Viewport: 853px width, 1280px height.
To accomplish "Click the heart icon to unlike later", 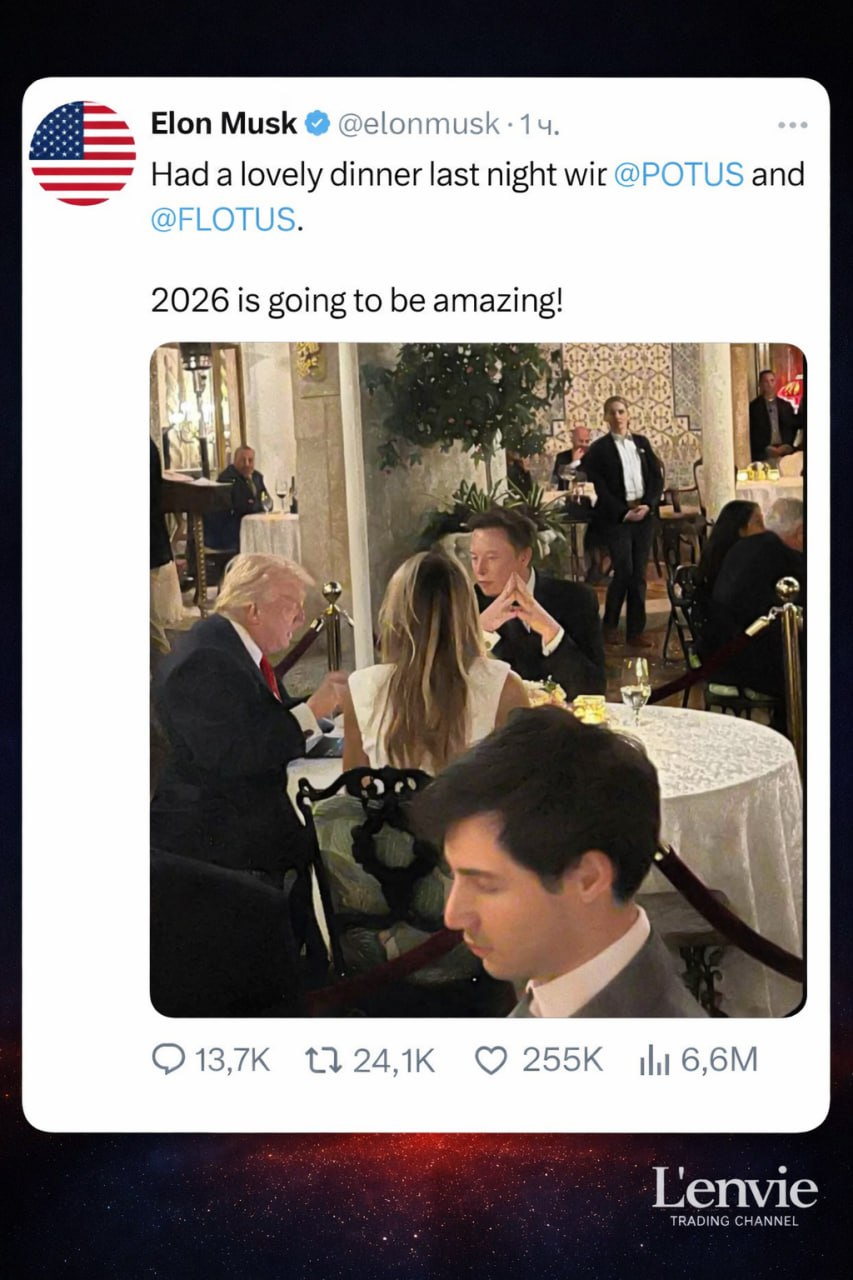I will coord(492,1059).
